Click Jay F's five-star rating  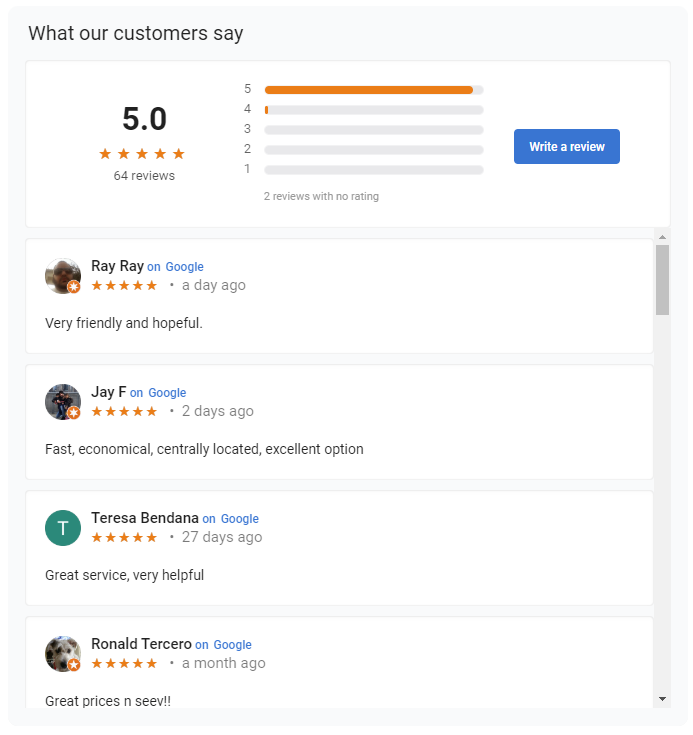(124, 411)
